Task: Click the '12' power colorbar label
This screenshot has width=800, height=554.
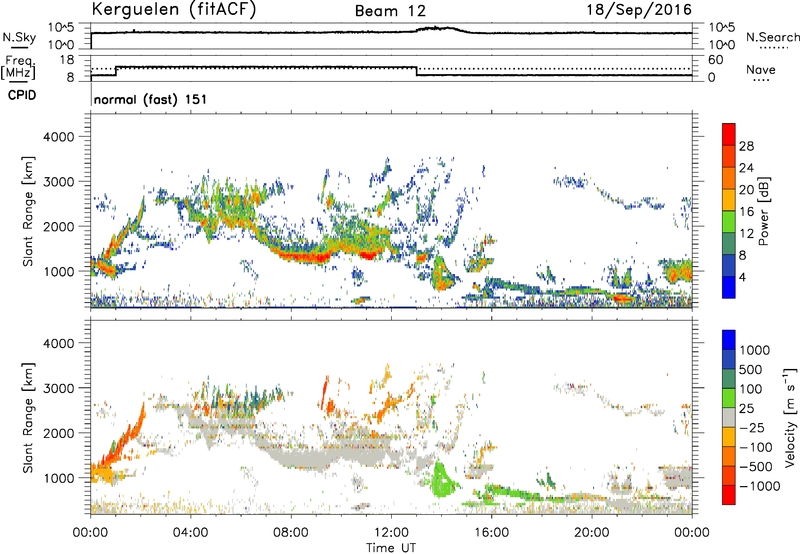Action: pos(746,234)
